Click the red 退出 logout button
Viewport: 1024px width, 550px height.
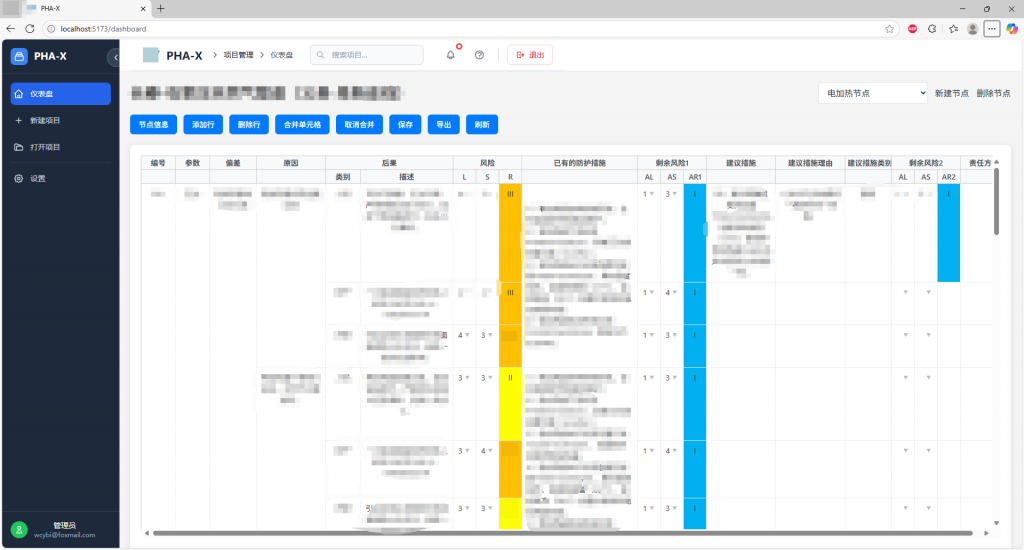(530, 55)
